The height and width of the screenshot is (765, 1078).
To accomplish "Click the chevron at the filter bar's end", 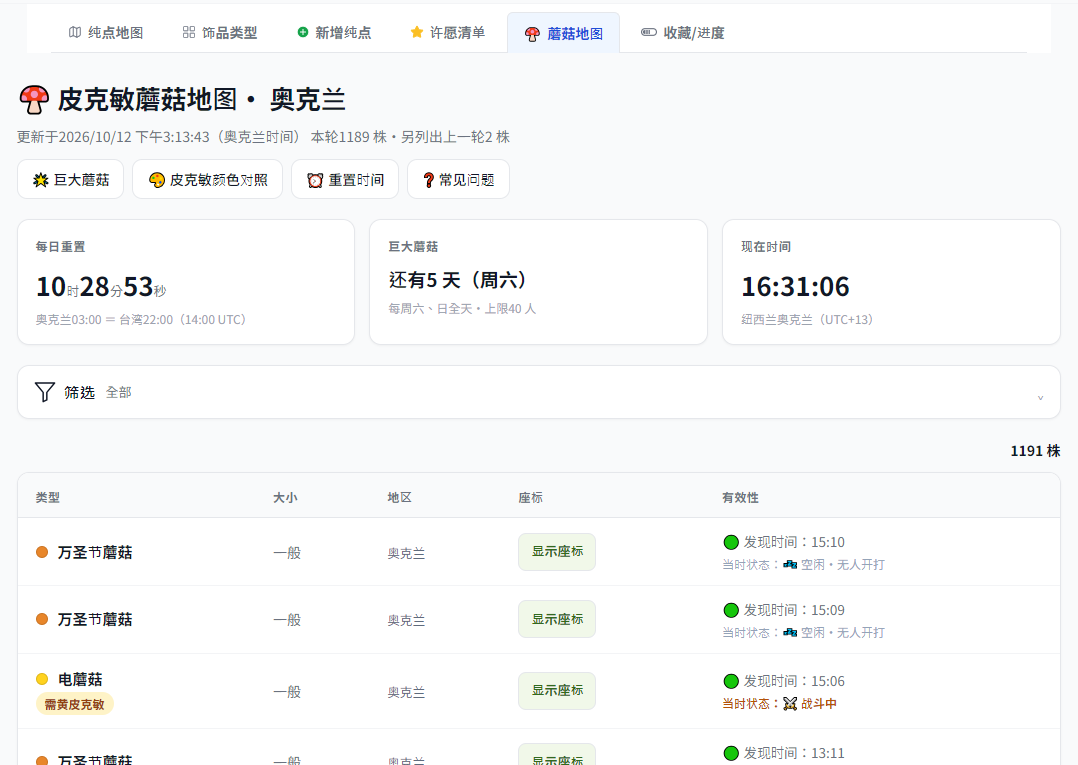I will coord(1040,397).
